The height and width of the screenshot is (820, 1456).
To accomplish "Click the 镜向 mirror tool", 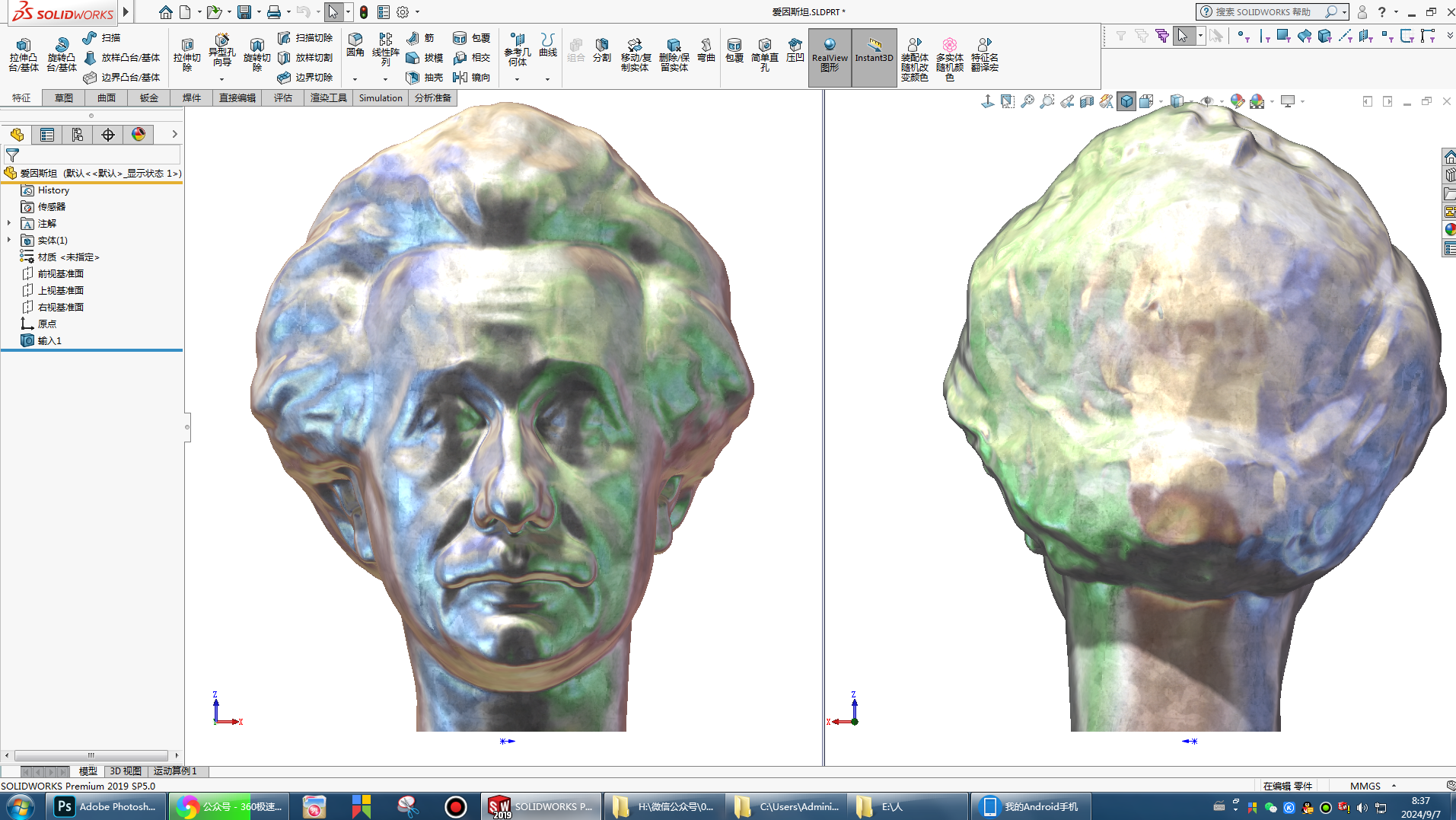I will [x=471, y=77].
